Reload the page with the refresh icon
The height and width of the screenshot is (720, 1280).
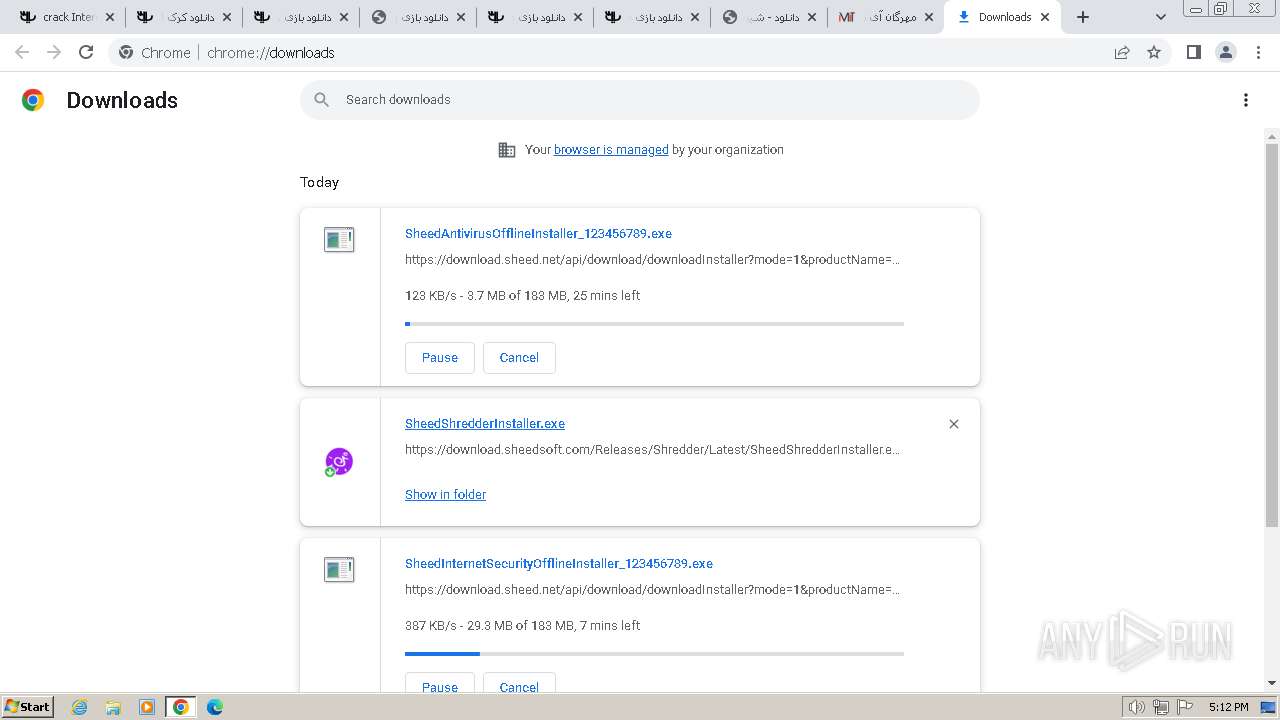pyautogui.click(x=86, y=52)
